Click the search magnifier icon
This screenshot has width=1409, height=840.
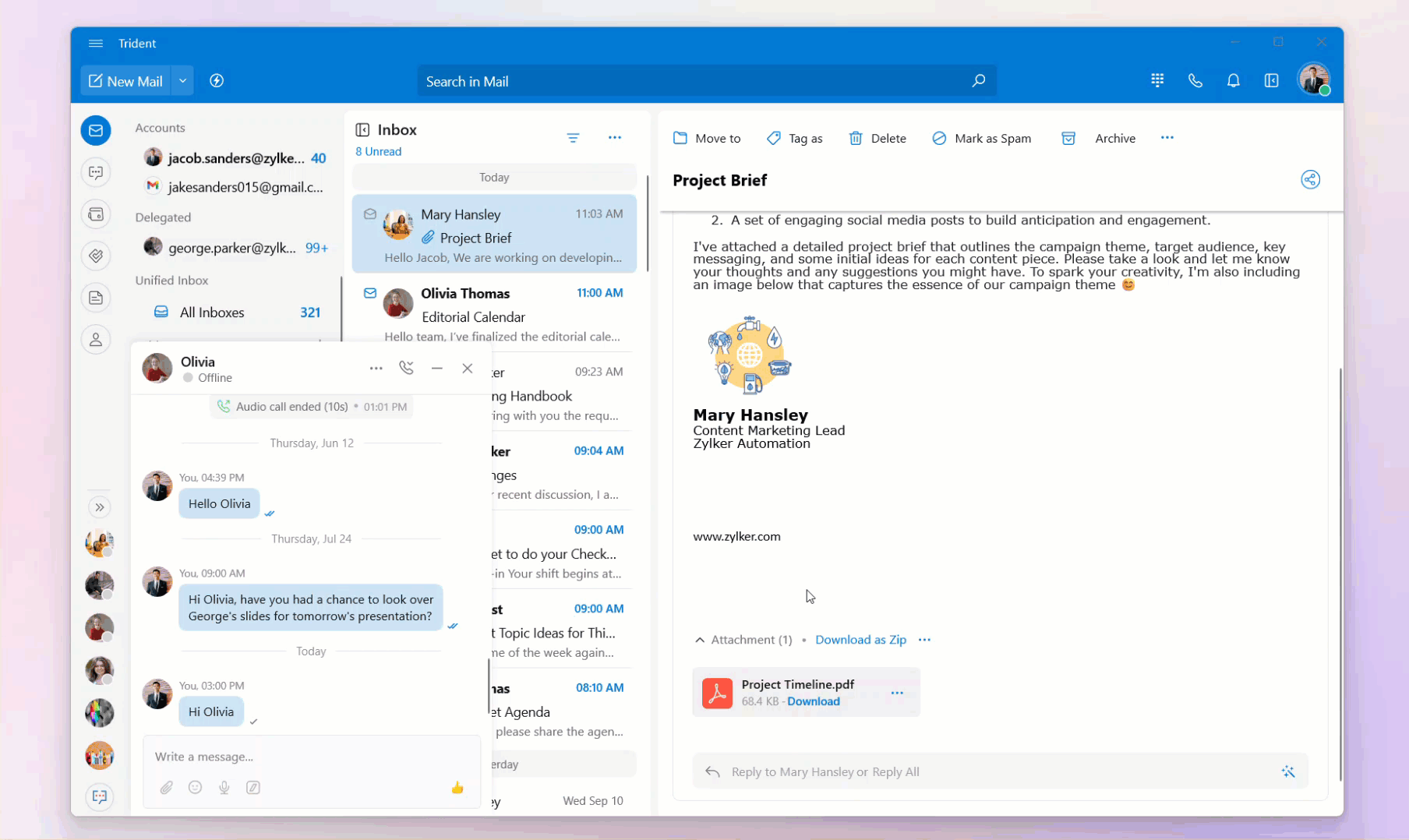978,81
